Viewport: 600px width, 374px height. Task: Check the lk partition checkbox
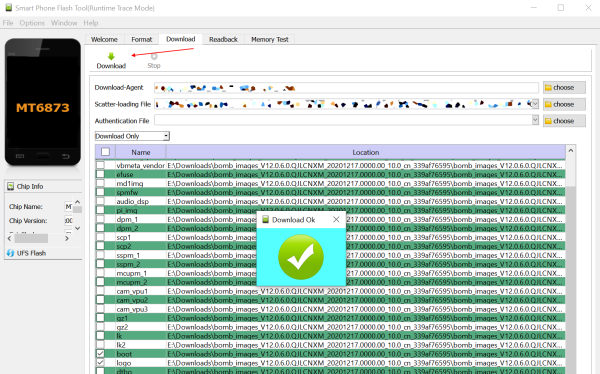[100, 336]
